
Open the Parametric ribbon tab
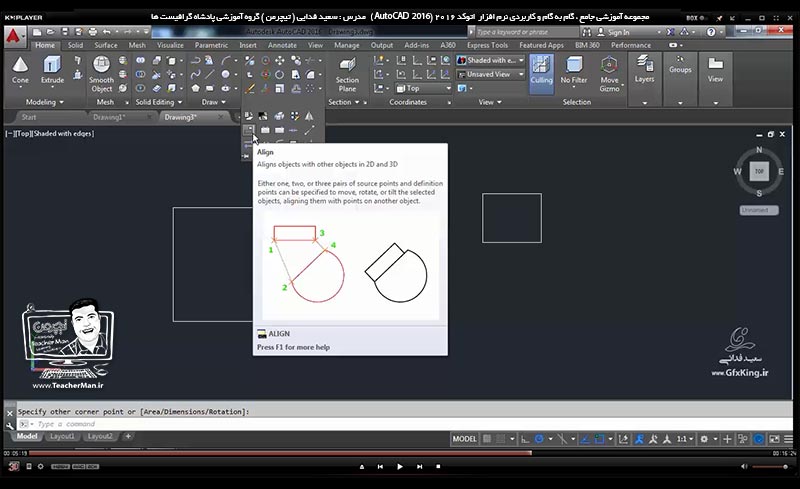pyautogui.click(x=211, y=45)
